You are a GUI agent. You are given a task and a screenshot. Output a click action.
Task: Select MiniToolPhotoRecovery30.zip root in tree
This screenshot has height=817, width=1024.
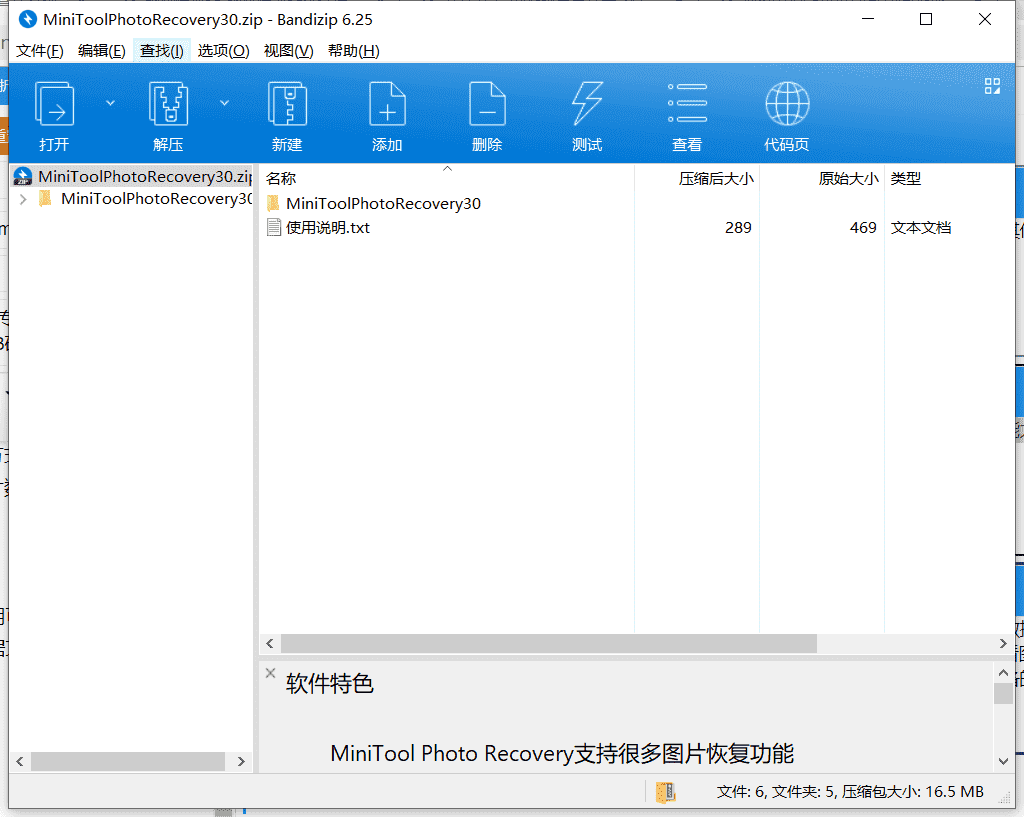click(145, 176)
